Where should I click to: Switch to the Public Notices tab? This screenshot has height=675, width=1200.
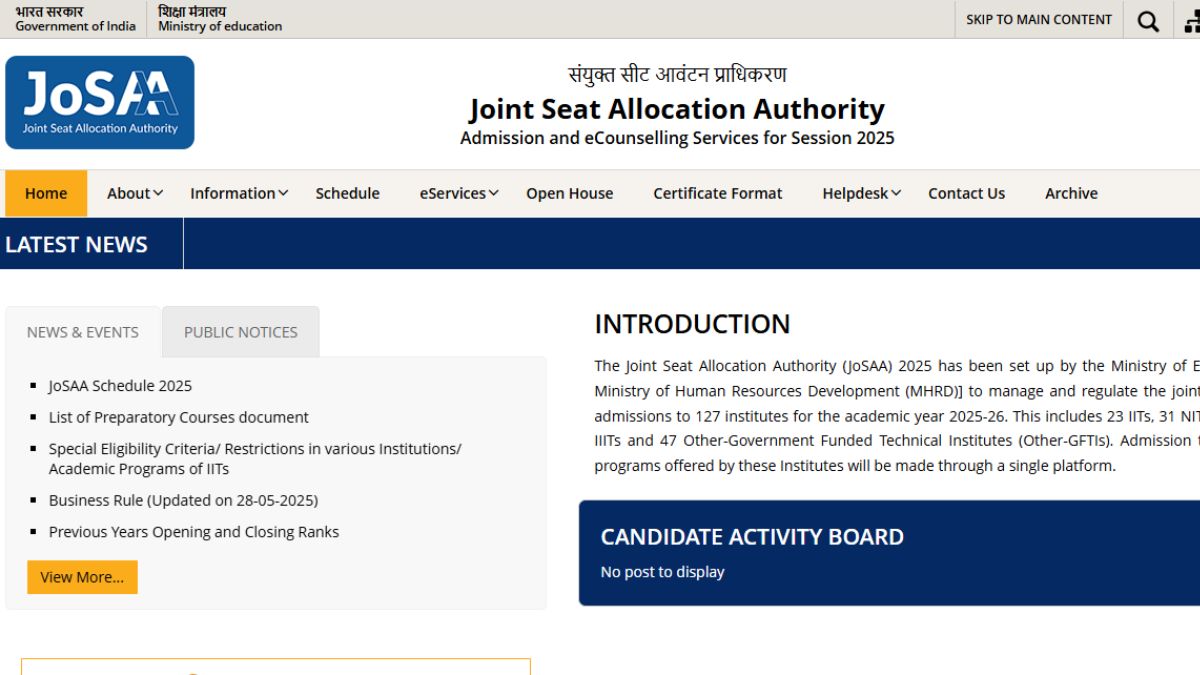click(x=241, y=332)
